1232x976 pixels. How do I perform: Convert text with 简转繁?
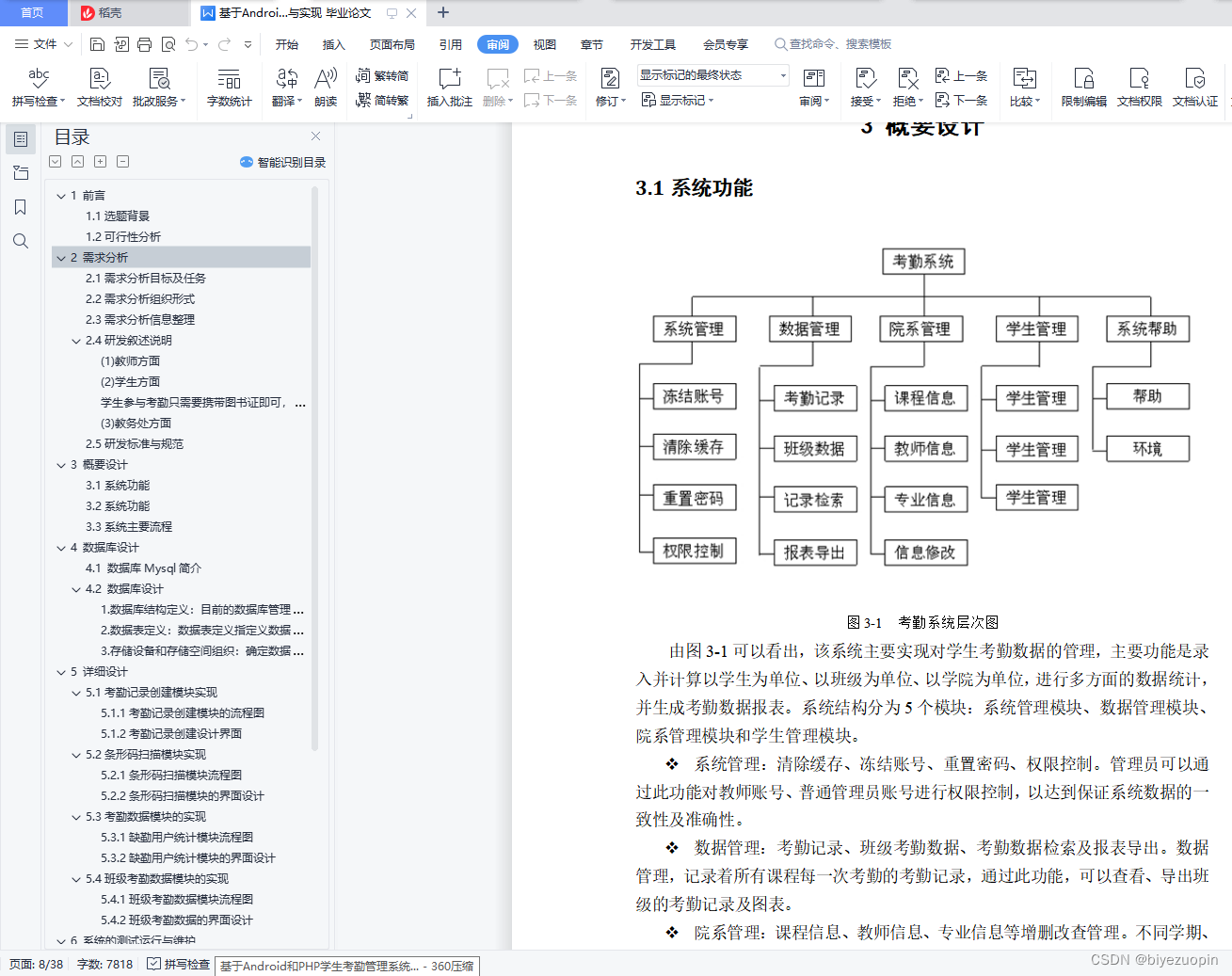[382, 100]
